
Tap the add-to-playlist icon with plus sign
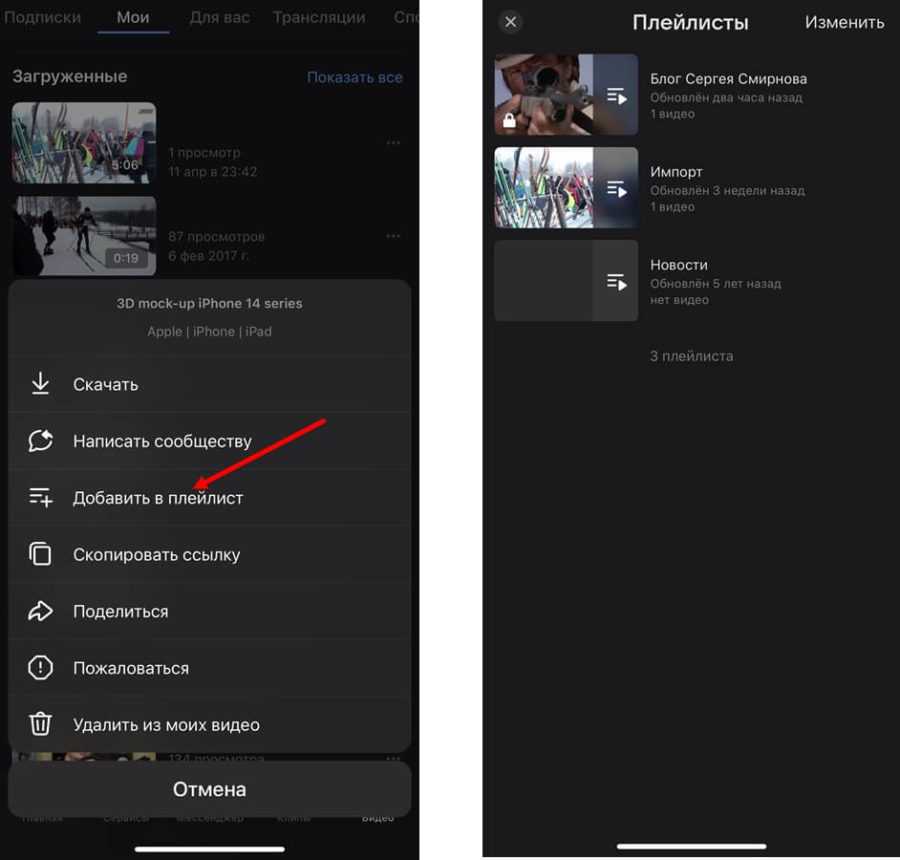click(40, 497)
